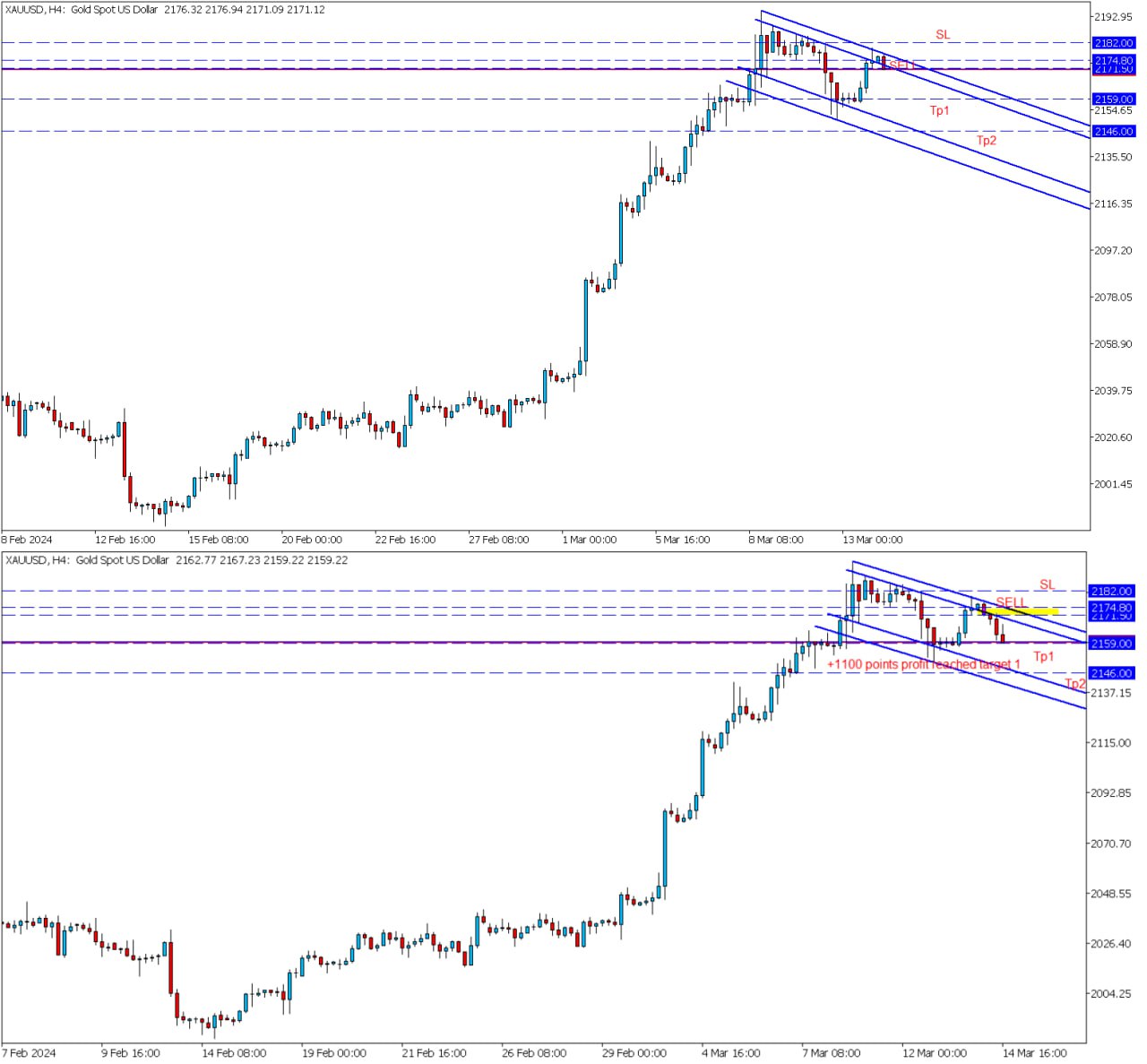The width and height of the screenshot is (1147, 1064).
Task: Click the 8 Feb 2024 date label
Action: point(28,540)
